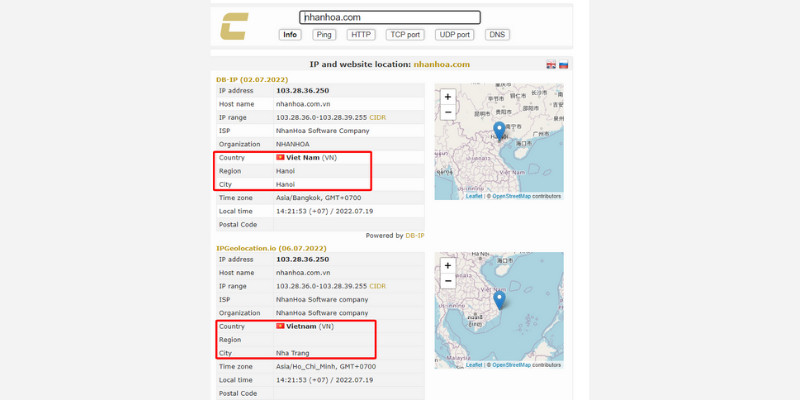The height and width of the screenshot is (400, 800).
Task: Zoom out on the IPGeolocation.io map
Action: [448, 281]
